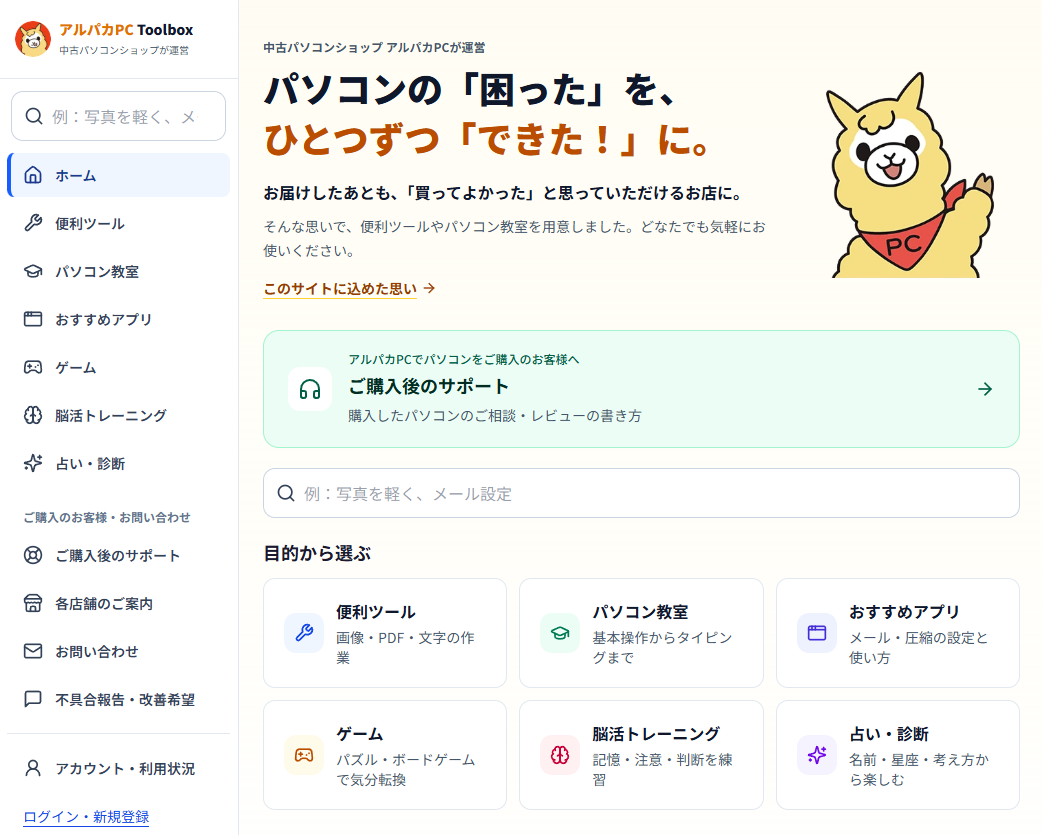Open ご購入後のサポート in the sidebar
Screen dimensions: 1042x835
(x=118, y=555)
